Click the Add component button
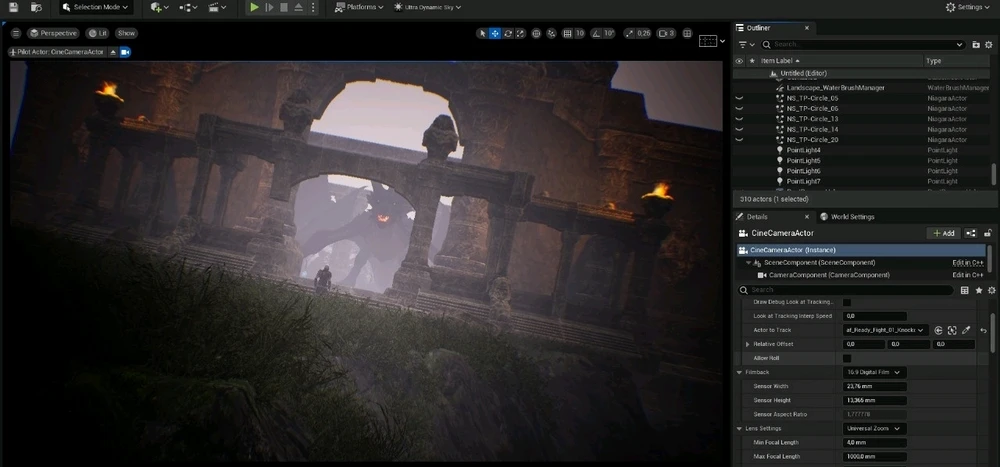This screenshot has height=467, width=1000. (943, 233)
